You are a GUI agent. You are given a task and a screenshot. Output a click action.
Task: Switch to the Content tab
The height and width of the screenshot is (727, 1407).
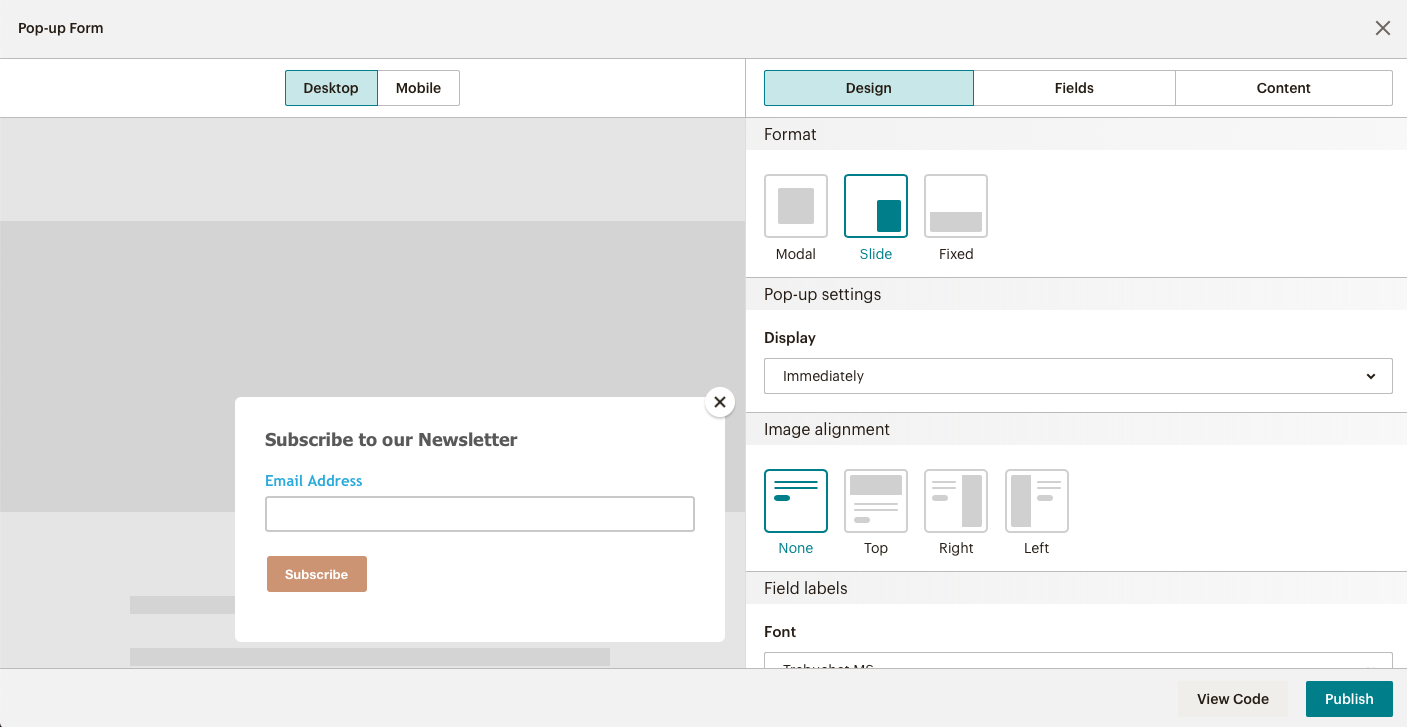(x=1283, y=88)
